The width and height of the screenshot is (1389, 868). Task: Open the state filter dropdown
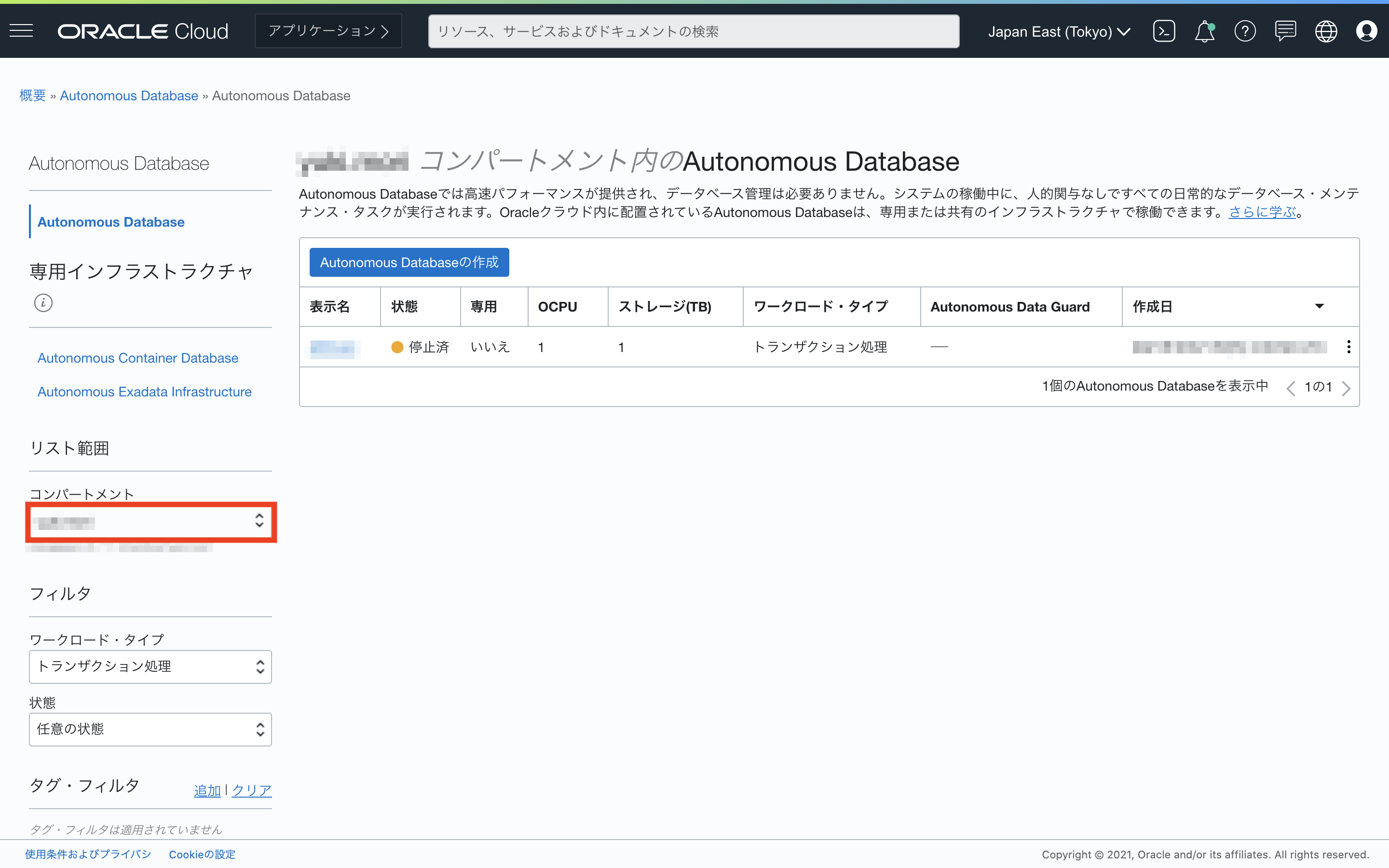click(x=150, y=729)
